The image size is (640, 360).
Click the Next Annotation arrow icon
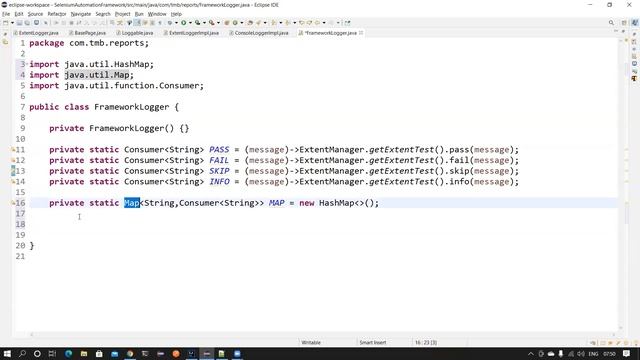(x=274, y=23)
